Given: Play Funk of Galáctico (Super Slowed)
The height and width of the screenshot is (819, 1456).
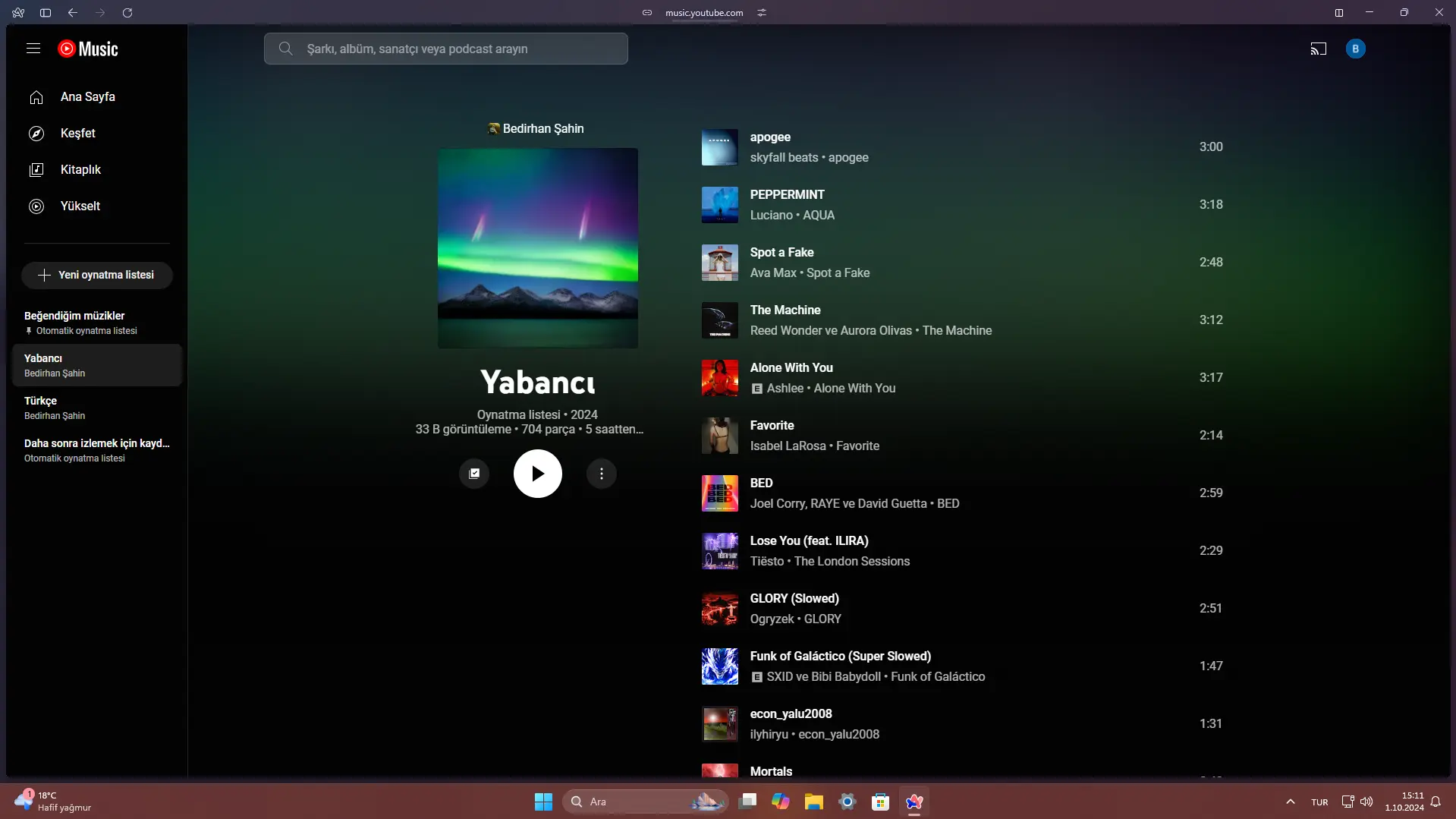Looking at the screenshot, I should click(x=840, y=657).
